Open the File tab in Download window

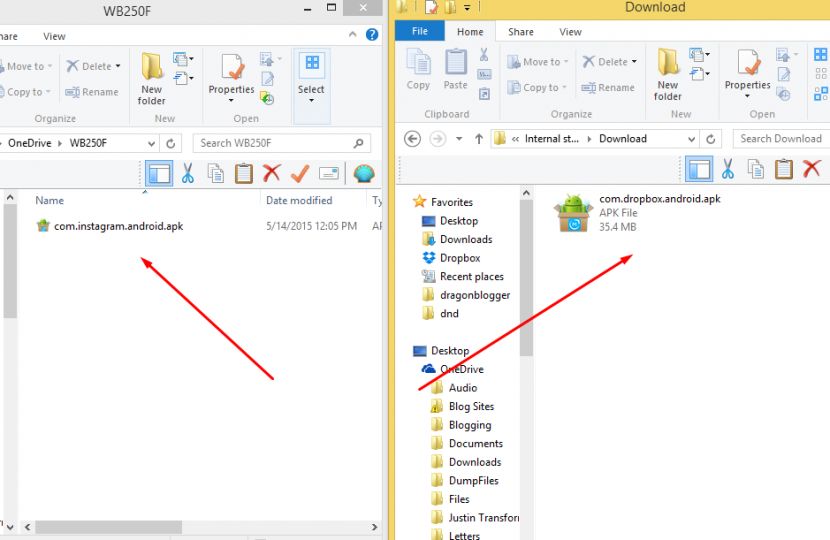[420, 31]
